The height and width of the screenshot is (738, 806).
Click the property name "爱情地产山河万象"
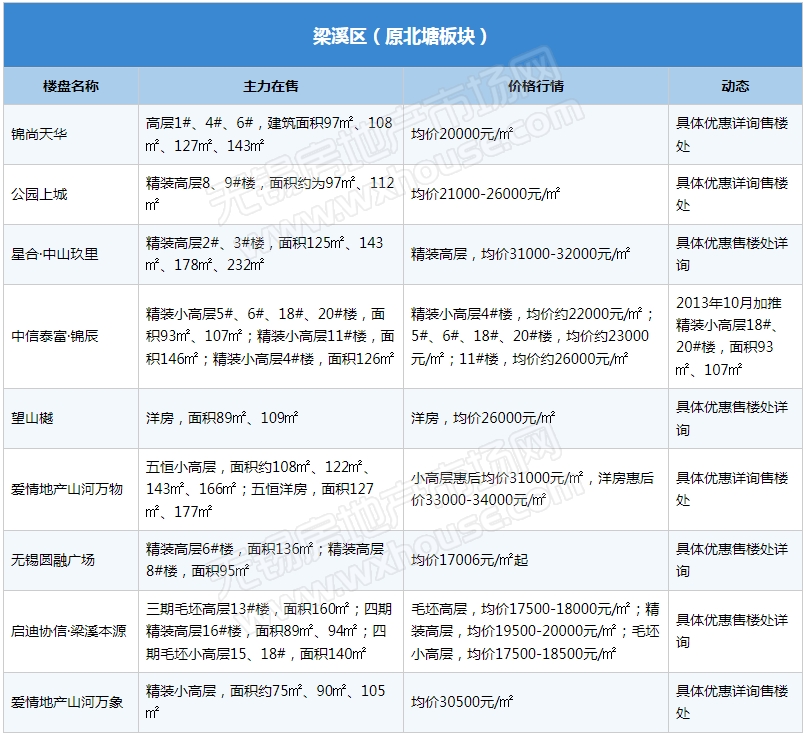coord(67,702)
